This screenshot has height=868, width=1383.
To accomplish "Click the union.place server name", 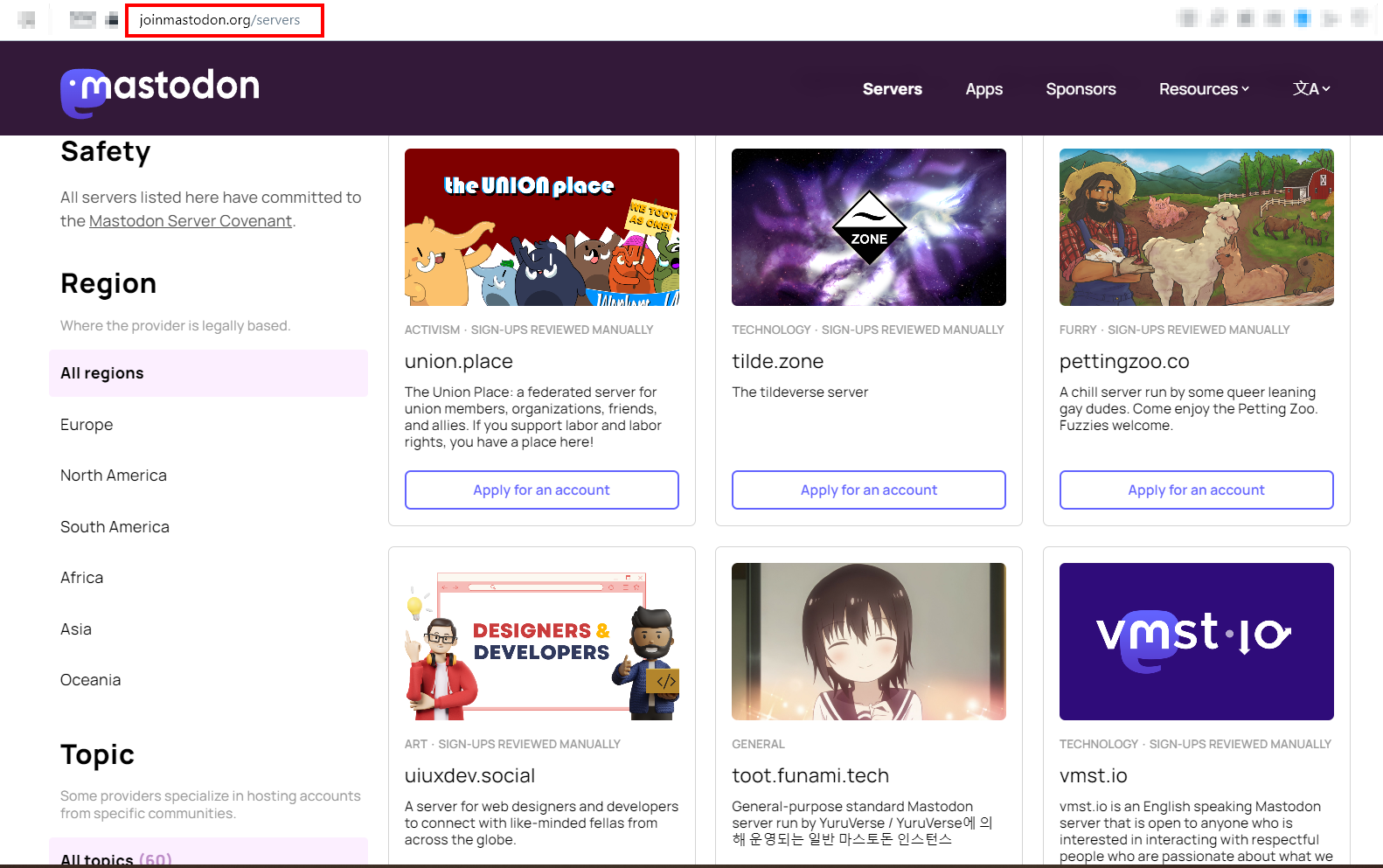I will point(459,361).
